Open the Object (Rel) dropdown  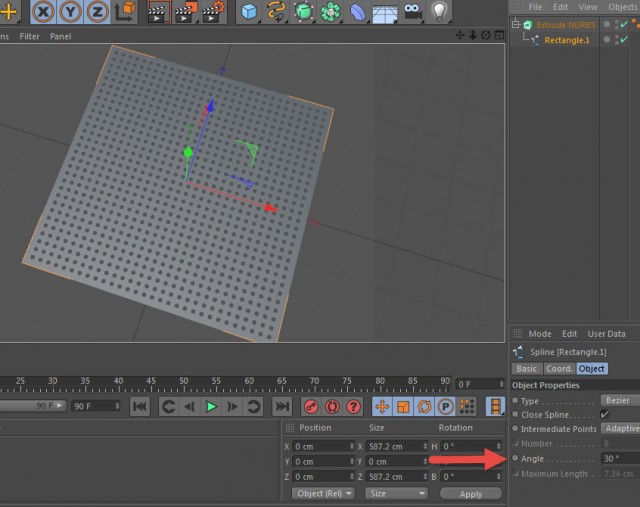(323, 494)
